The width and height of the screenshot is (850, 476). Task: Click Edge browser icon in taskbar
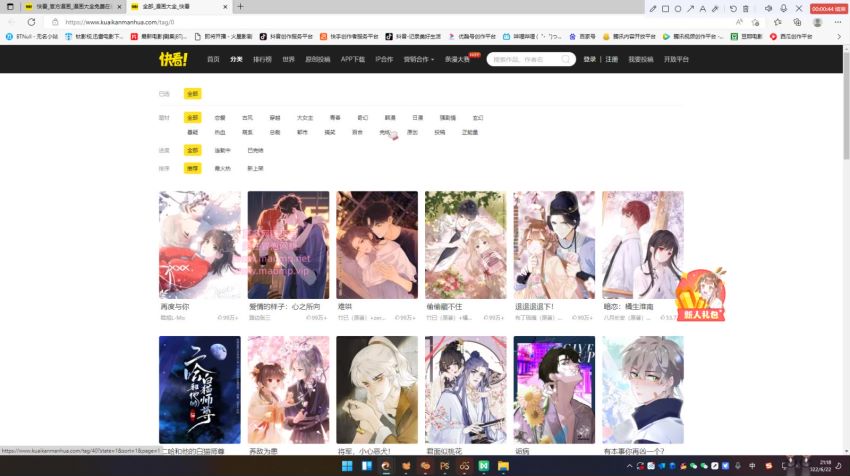pos(386,466)
